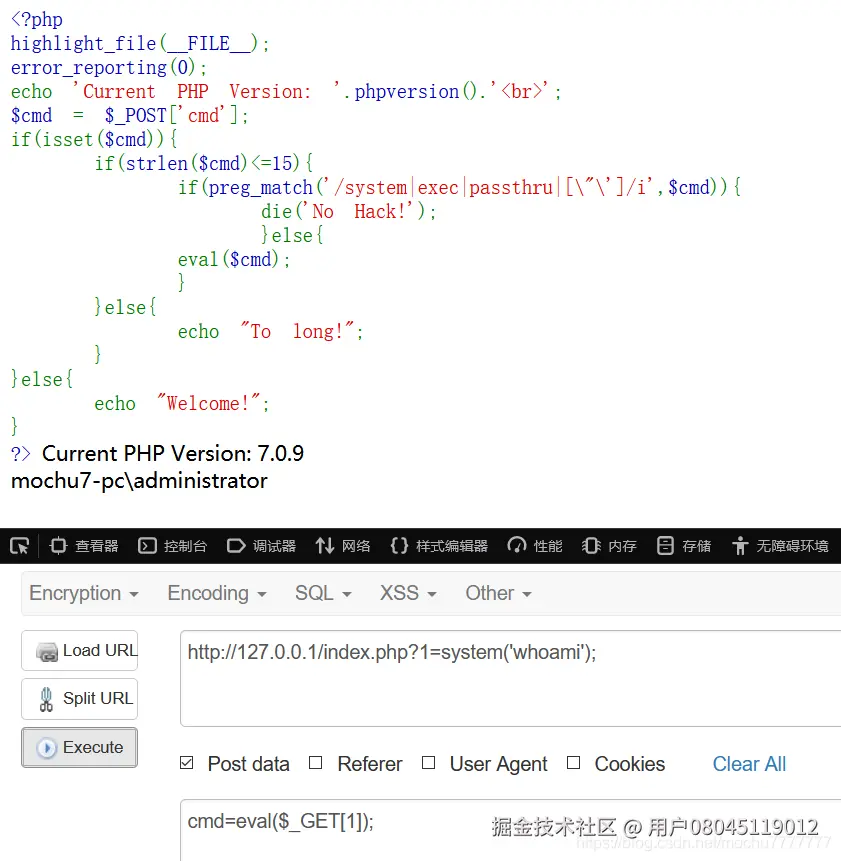Click the debugger icon beside 调试器
The width and height of the screenshot is (841, 861).
tap(236, 546)
